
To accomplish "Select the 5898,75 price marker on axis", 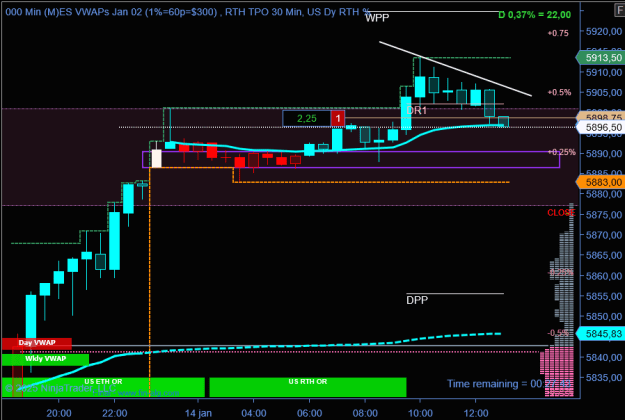I will (600, 117).
